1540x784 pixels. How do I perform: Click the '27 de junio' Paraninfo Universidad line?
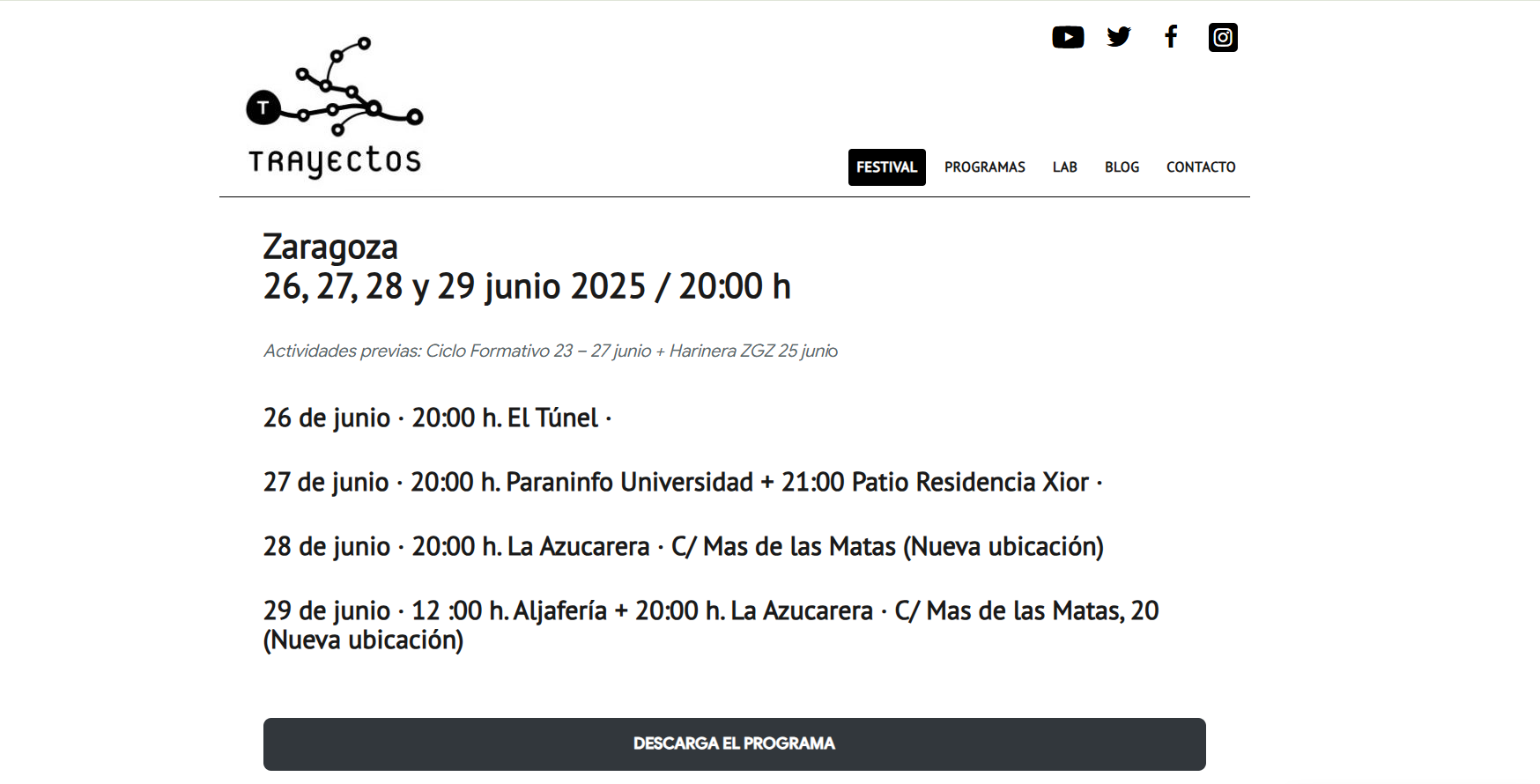pyautogui.click(x=683, y=482)
